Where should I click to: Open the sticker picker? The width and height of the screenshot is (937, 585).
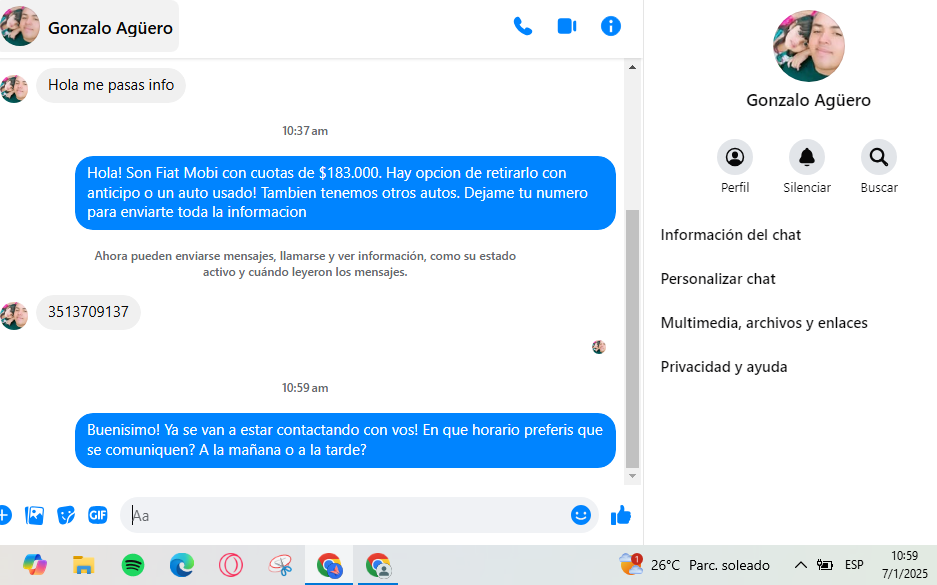click(x=66, y=515)
